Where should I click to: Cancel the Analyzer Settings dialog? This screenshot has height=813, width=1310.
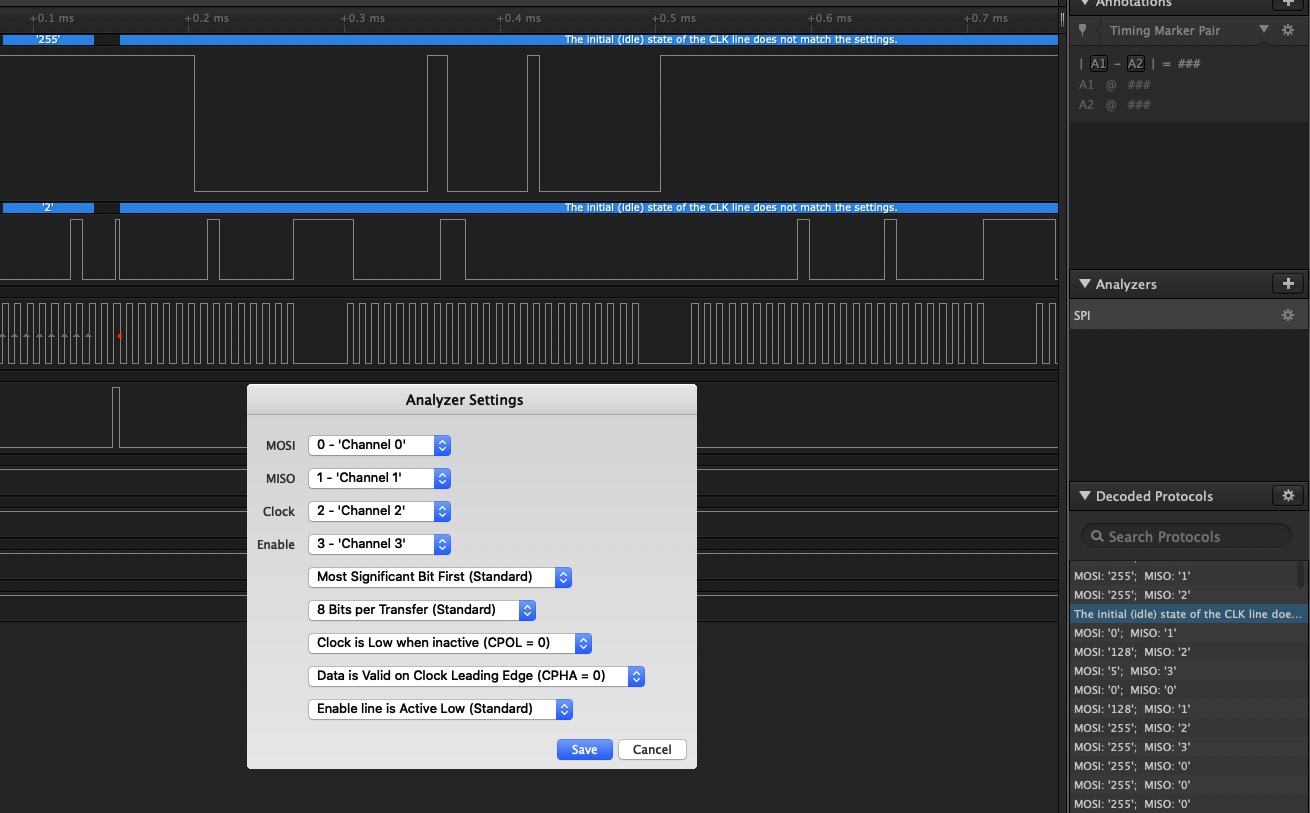(x=652, y=750)
